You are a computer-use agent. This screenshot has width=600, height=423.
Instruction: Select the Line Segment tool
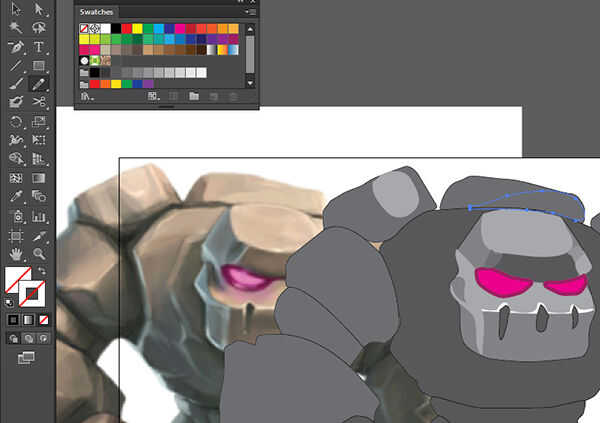click(16, 65)
